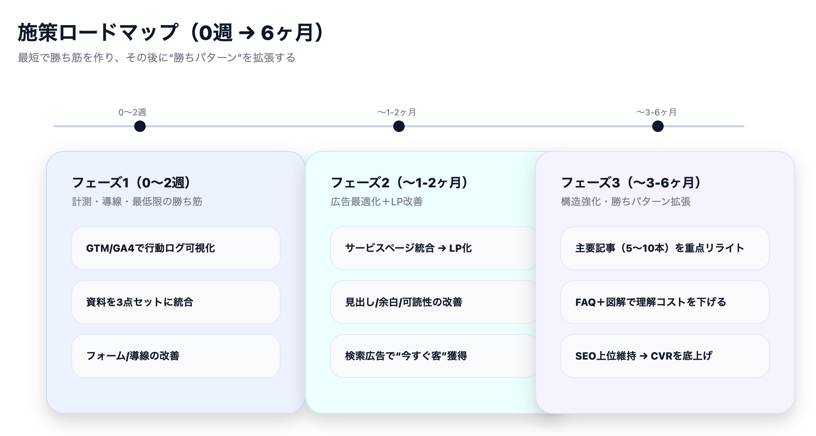Select the 資料を3点セットに統合 item

point(175,302)
